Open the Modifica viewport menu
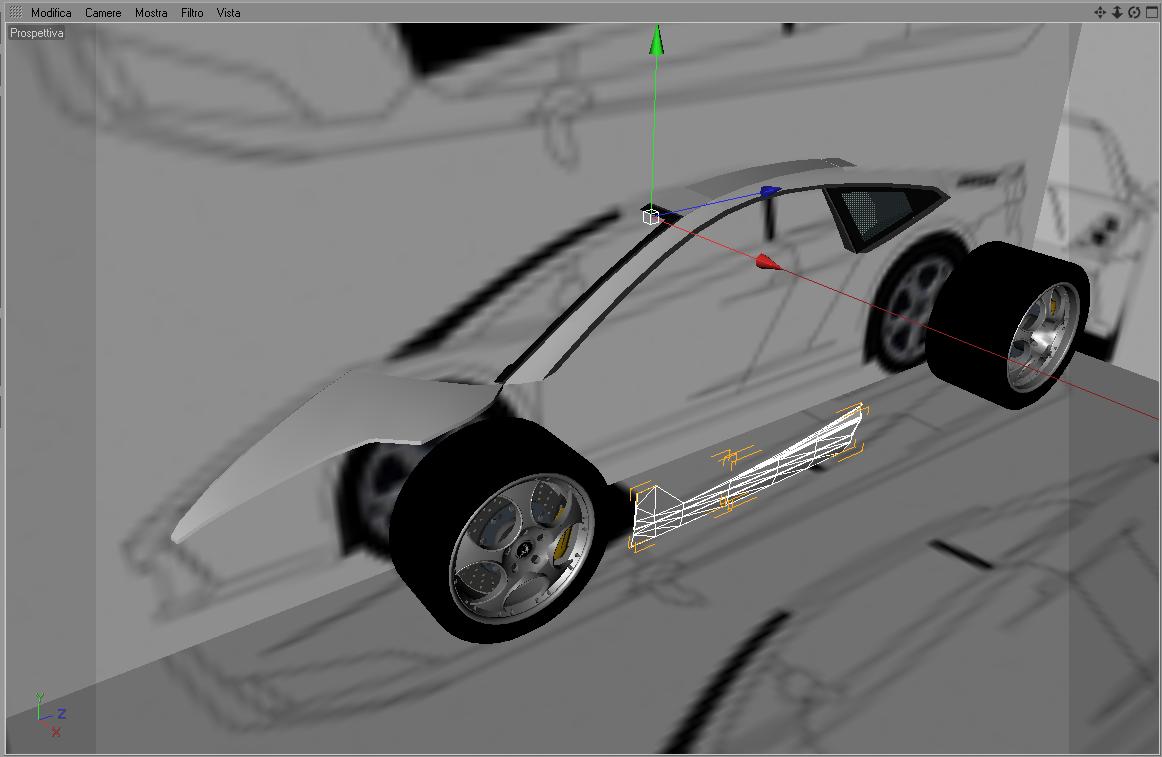 [51, 13]
